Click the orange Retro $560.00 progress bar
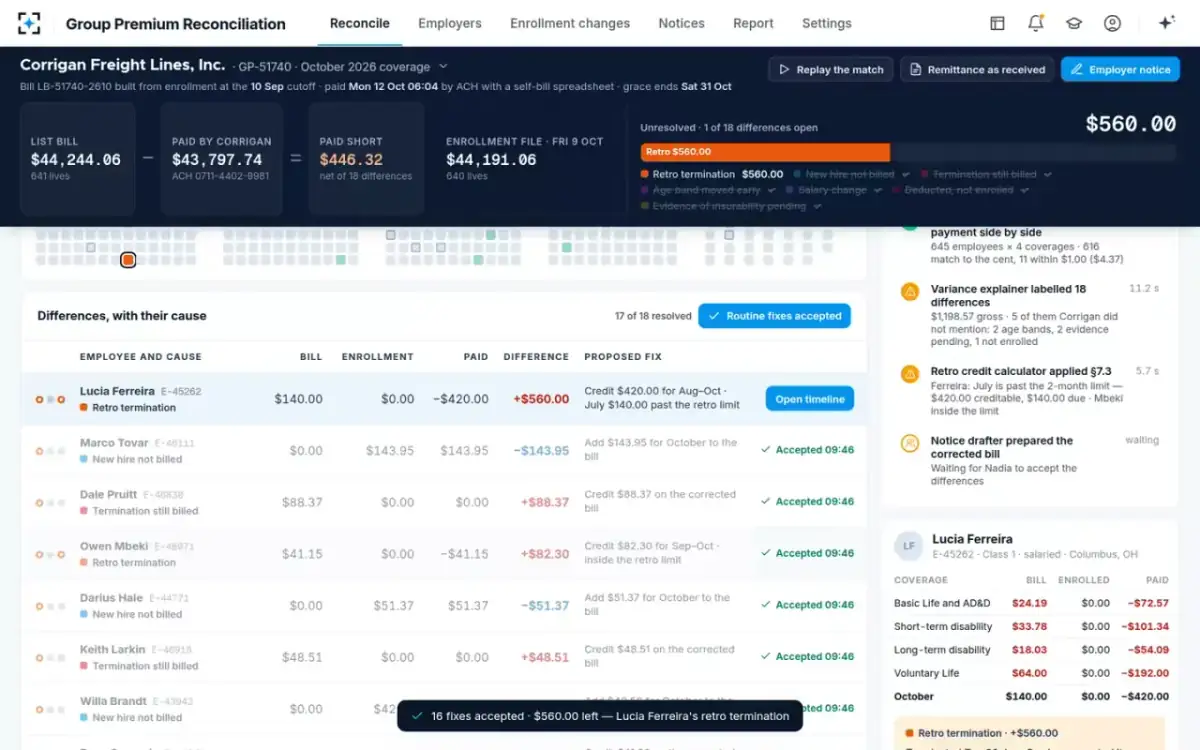The height and width of the screenshot is (750, 1200). coord(765,152)
